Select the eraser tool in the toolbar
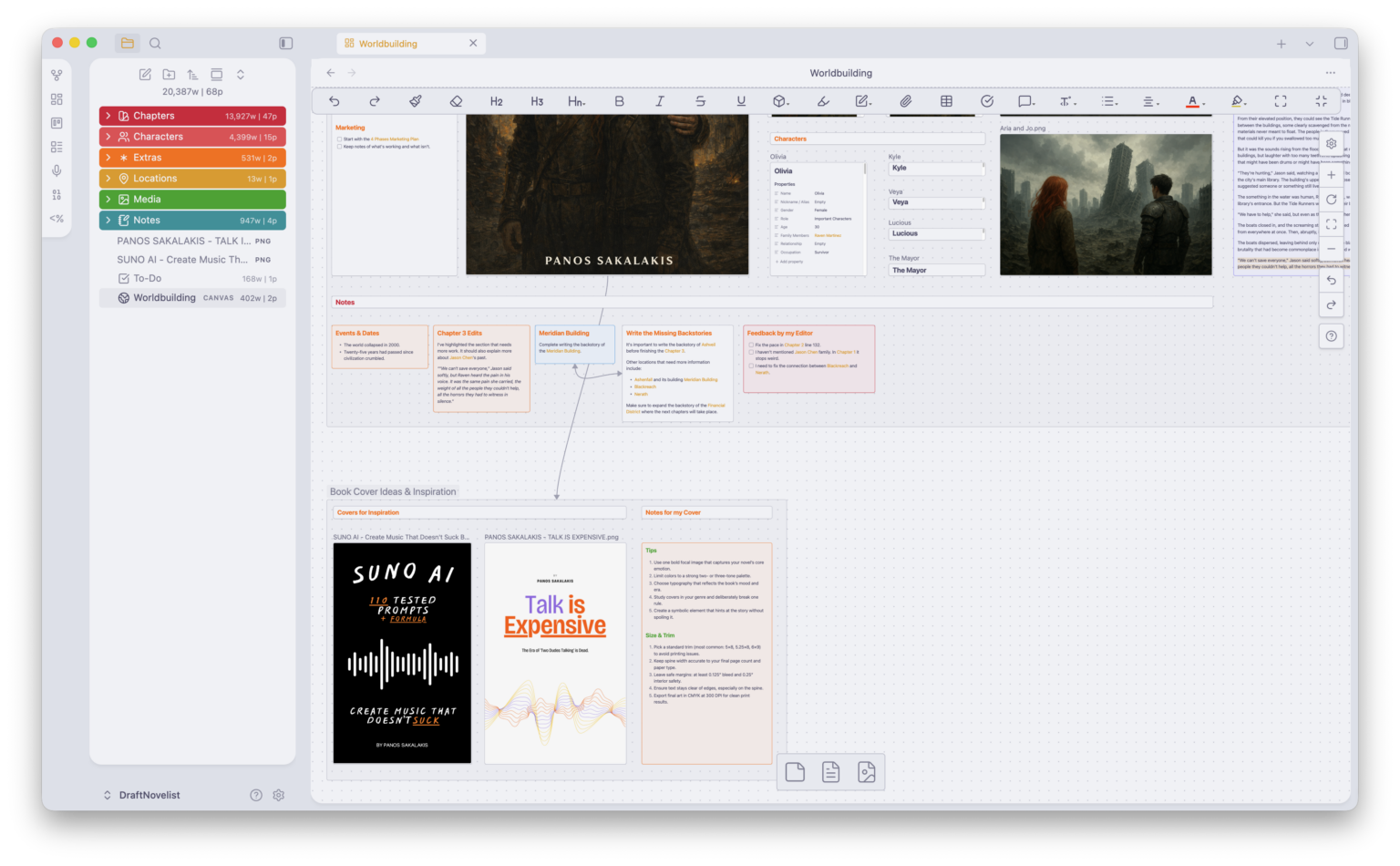The height and width of the screenshot is (866, 1400). click(x=456, y=101)
